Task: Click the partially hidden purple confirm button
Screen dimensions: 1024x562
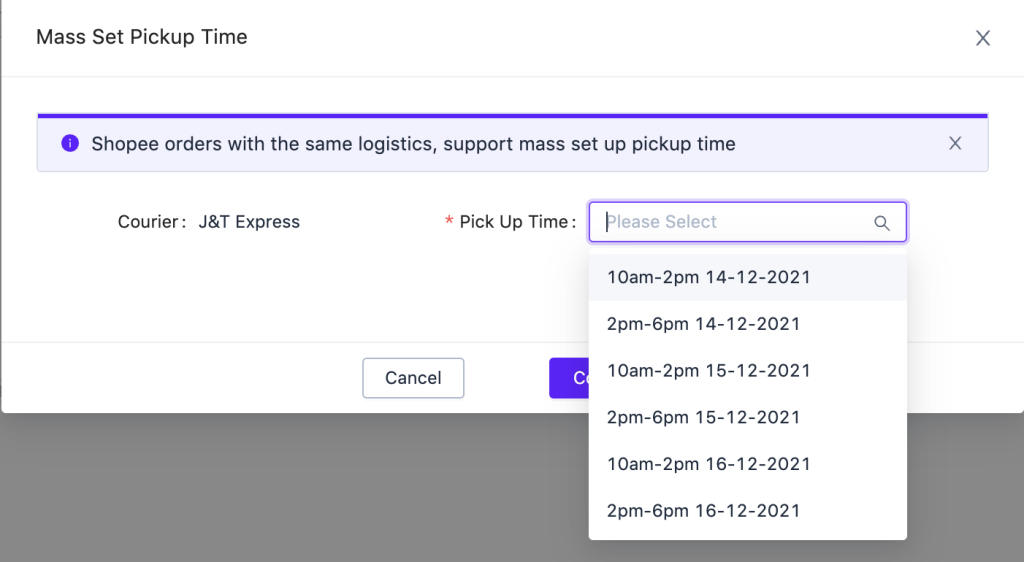Action: tap(569, 378)
